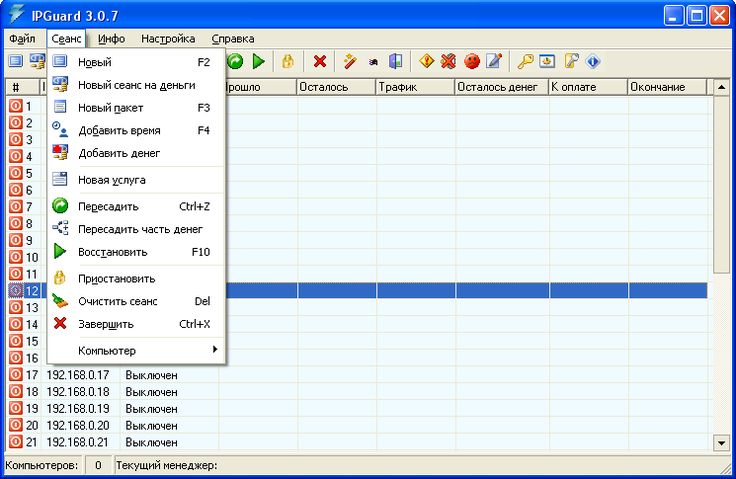The width and height of the screenshot is (736, 479).
Task: Choose Новый сеанс на деньги entry
Action: point(136,85)
